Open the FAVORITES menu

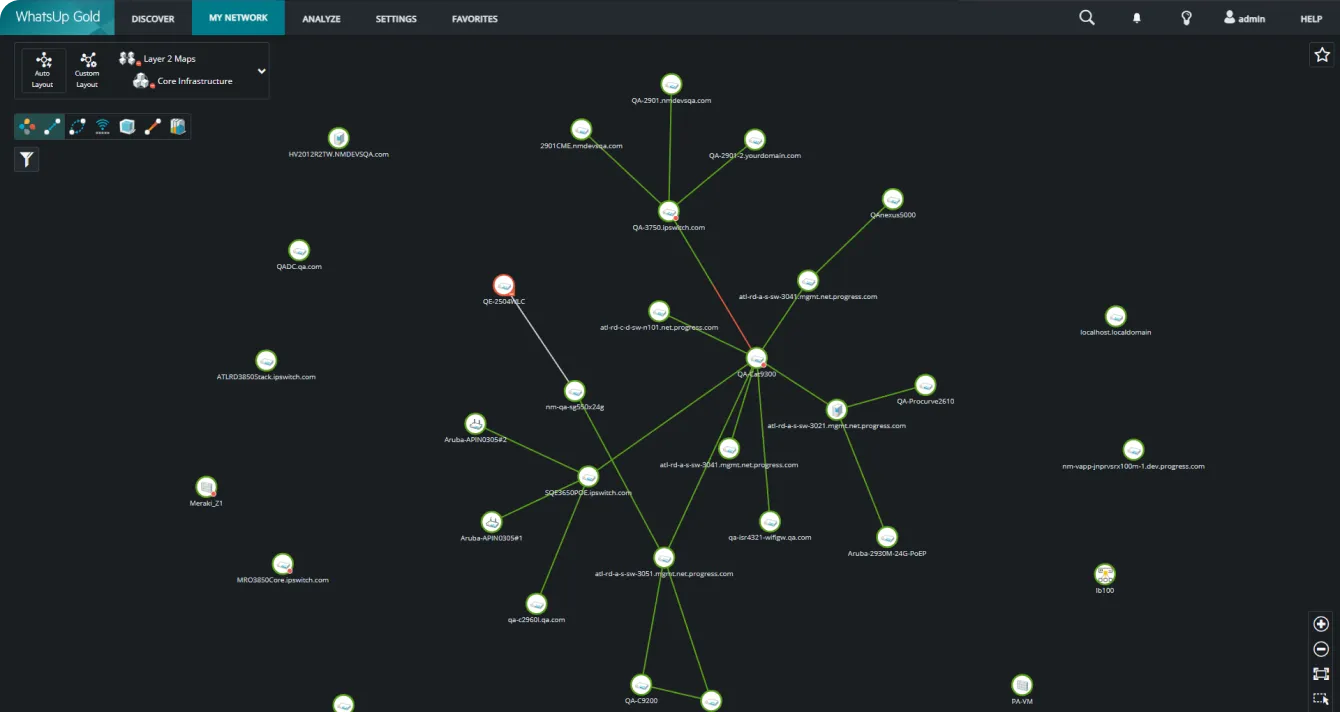click(475, 18)
